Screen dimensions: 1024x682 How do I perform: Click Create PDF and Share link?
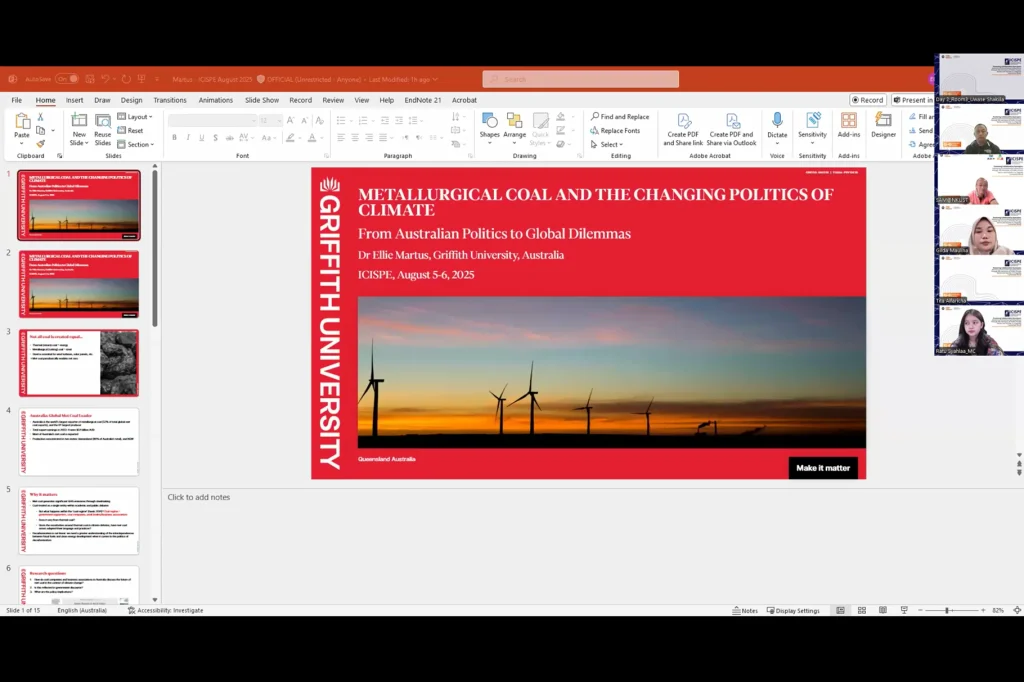coord(684,121)
